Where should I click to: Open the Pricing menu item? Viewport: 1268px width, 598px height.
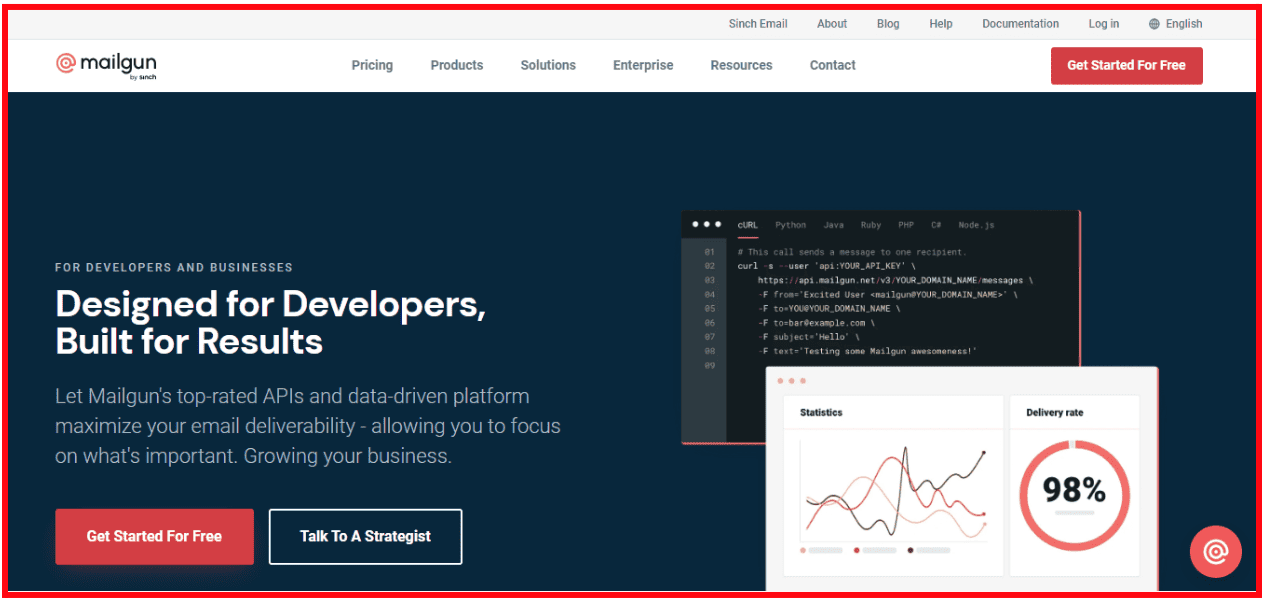pos(372,65)
